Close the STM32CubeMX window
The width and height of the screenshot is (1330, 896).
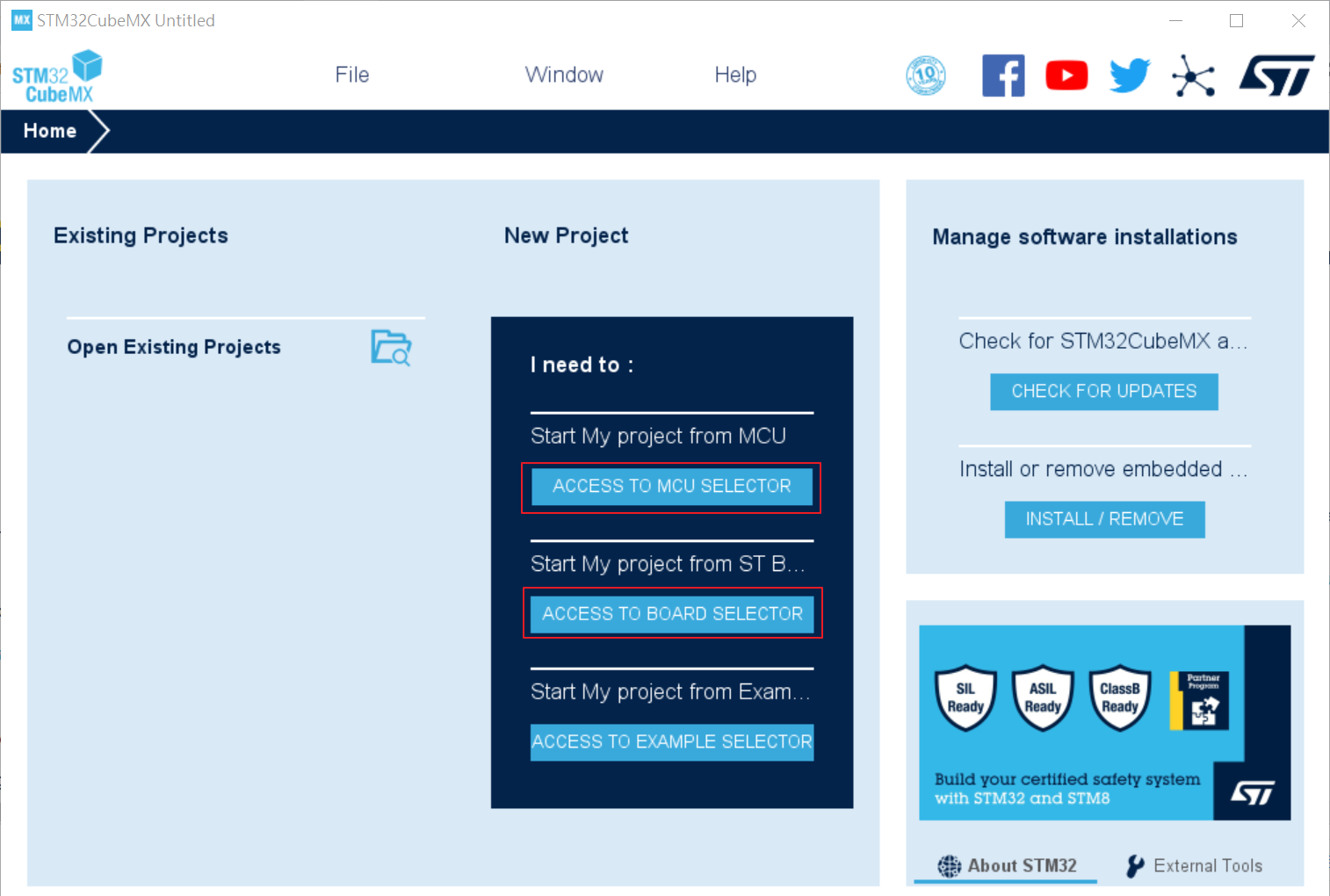coord(1298,20)
